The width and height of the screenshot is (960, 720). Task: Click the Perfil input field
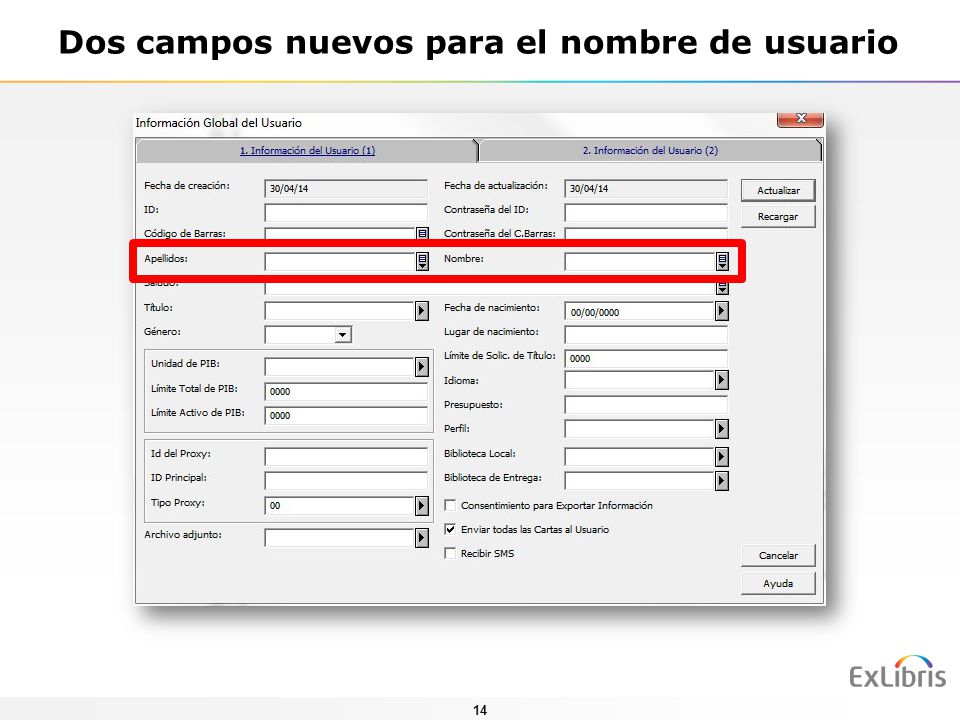640,429
